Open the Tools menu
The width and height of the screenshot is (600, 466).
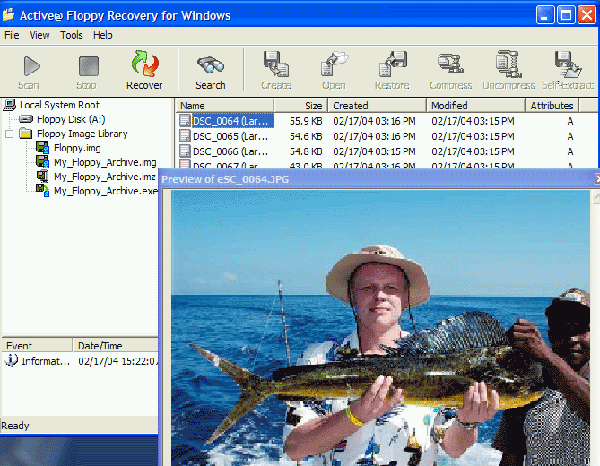pos(71,35)
